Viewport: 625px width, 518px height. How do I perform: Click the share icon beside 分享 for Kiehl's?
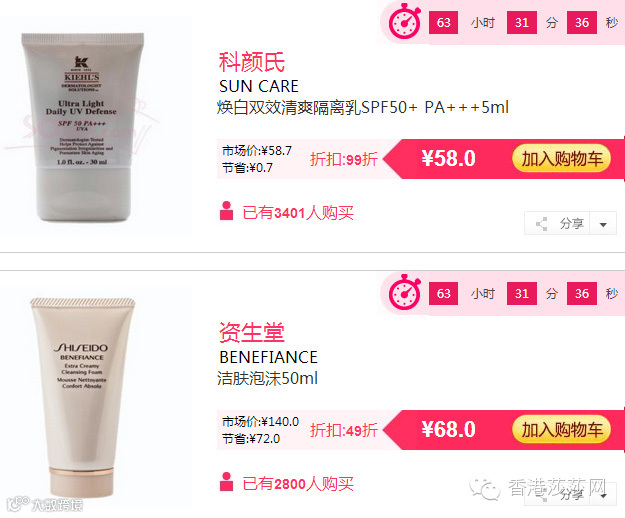click(x=541, y=224)
